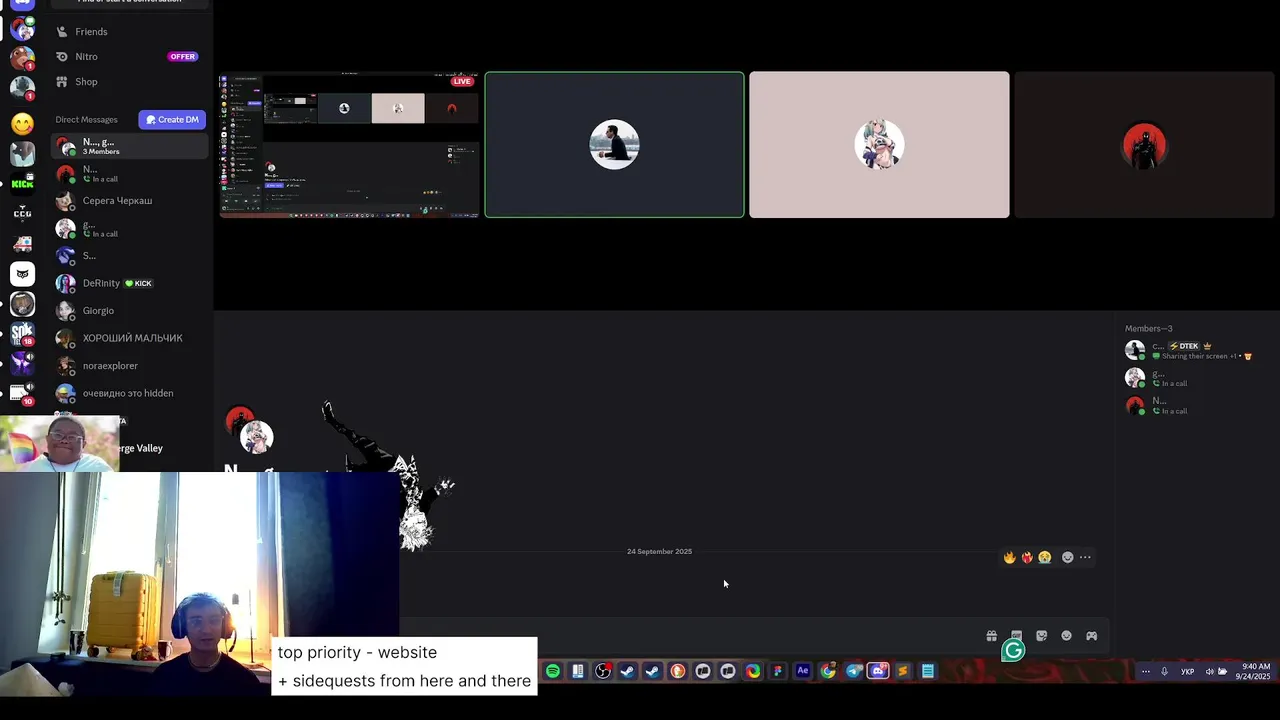
Task: Open the white owl server icon
Action: [22, 273]
